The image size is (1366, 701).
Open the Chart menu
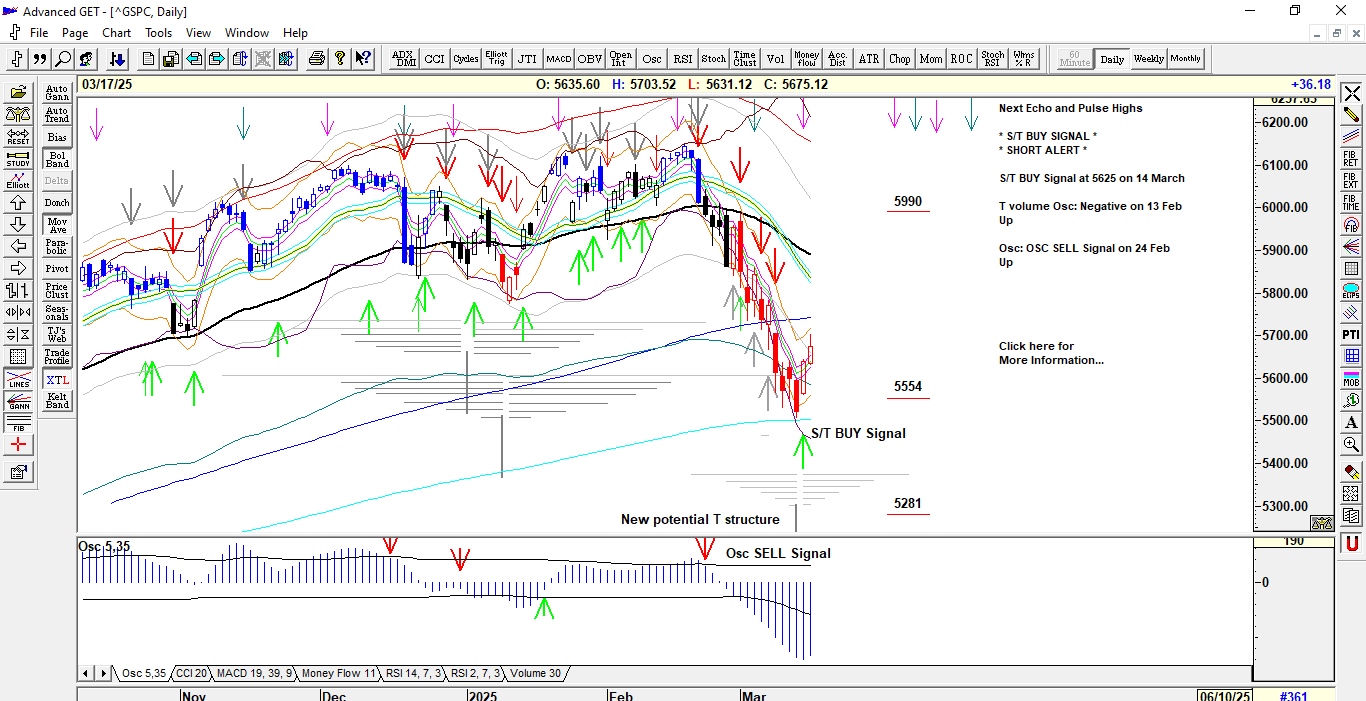pyautogui.click(x=116, y=33)
